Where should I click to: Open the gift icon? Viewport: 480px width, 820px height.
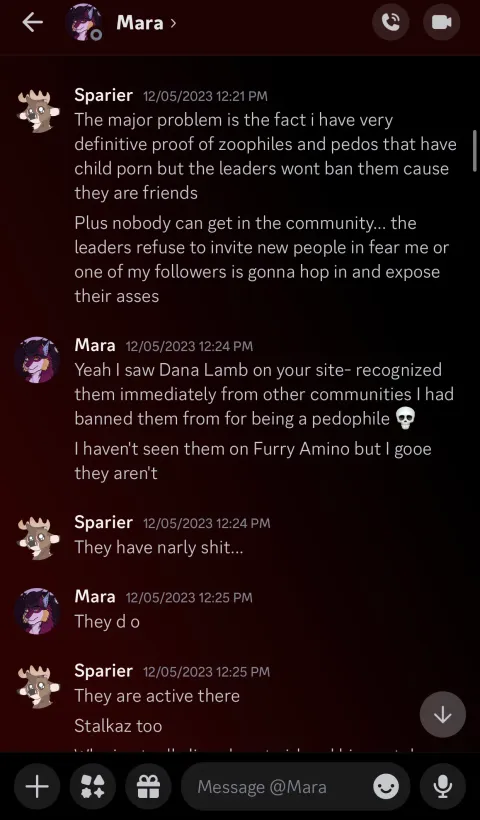point(148,787)
